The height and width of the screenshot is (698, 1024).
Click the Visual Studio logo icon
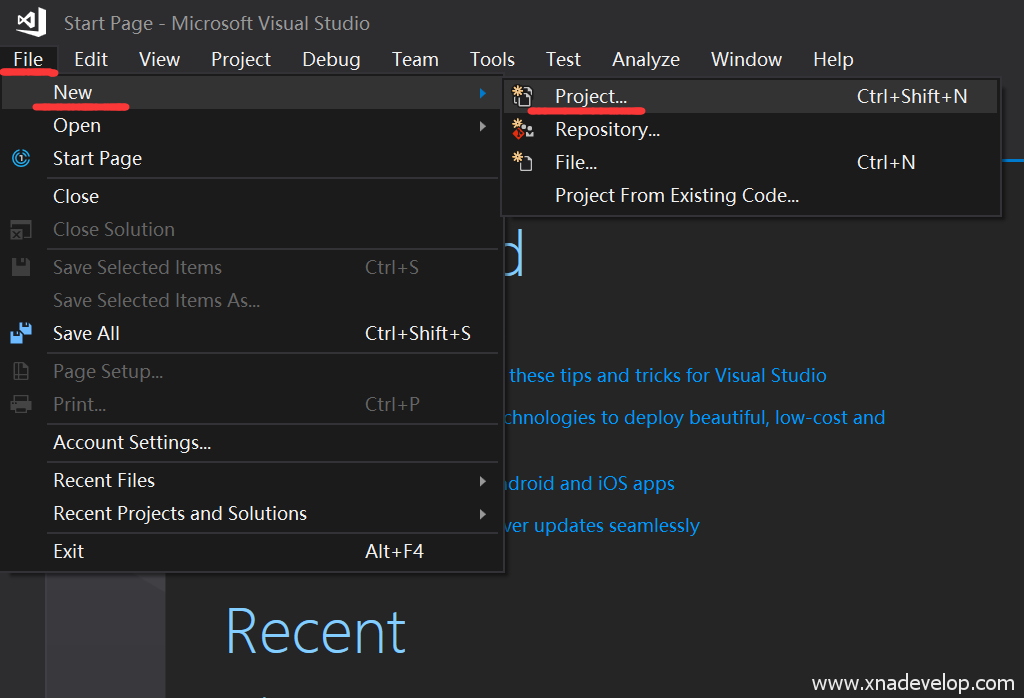pyautogui.click(x=31, y=22)
